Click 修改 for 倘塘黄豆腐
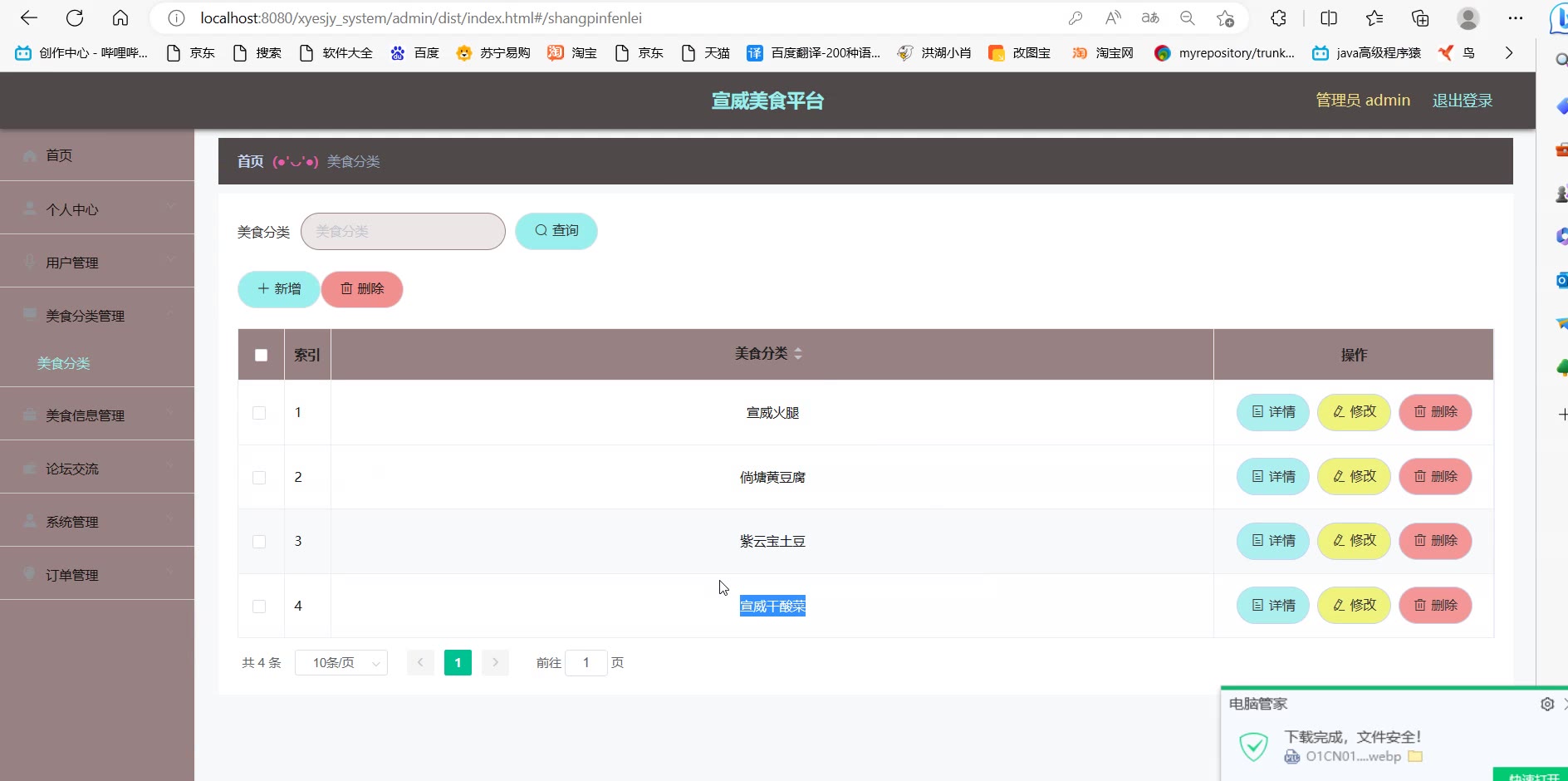Image resolution: width=1568 pixels, height=781 pixels. point(1355,477)
